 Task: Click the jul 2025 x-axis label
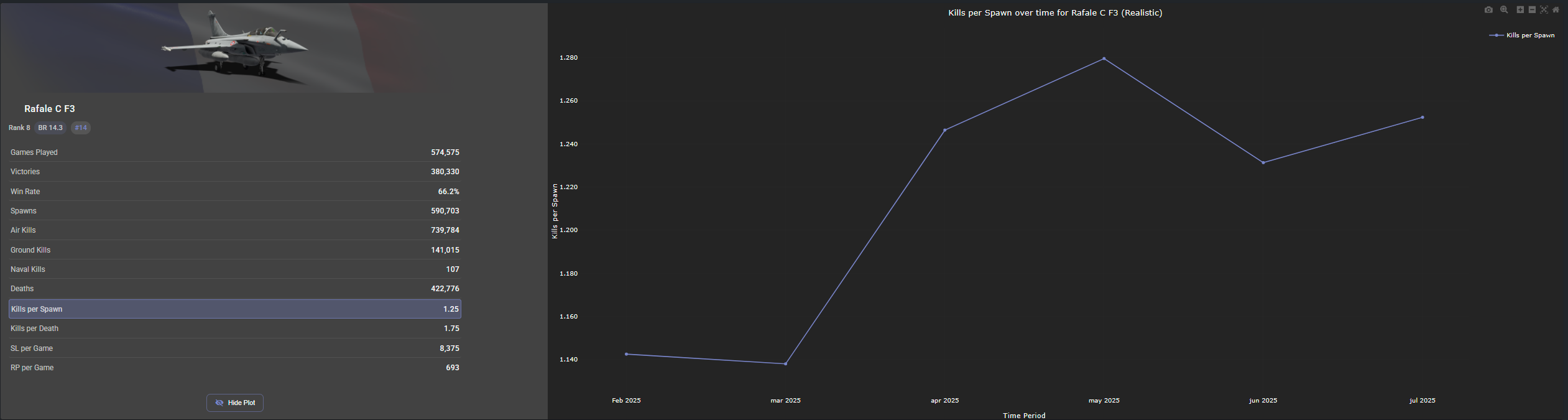tap(1423, 401)
